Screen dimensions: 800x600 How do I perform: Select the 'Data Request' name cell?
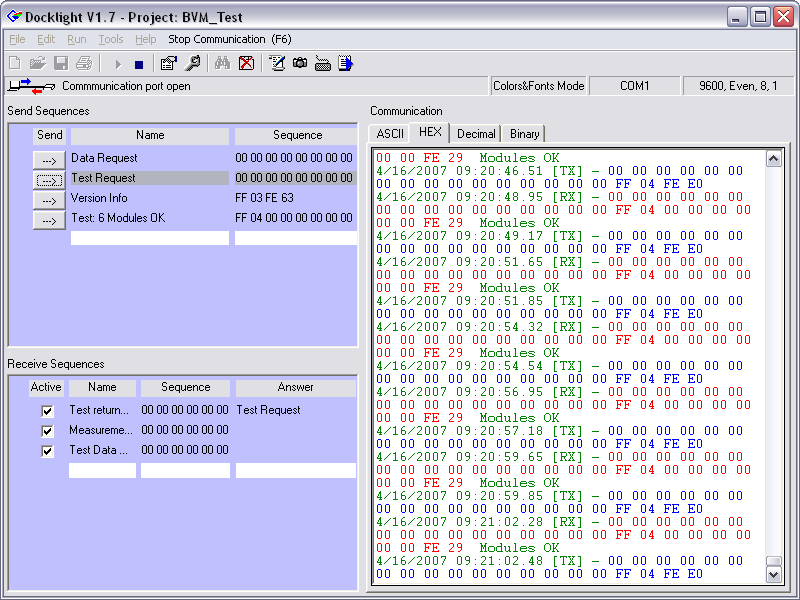point(149,158)
